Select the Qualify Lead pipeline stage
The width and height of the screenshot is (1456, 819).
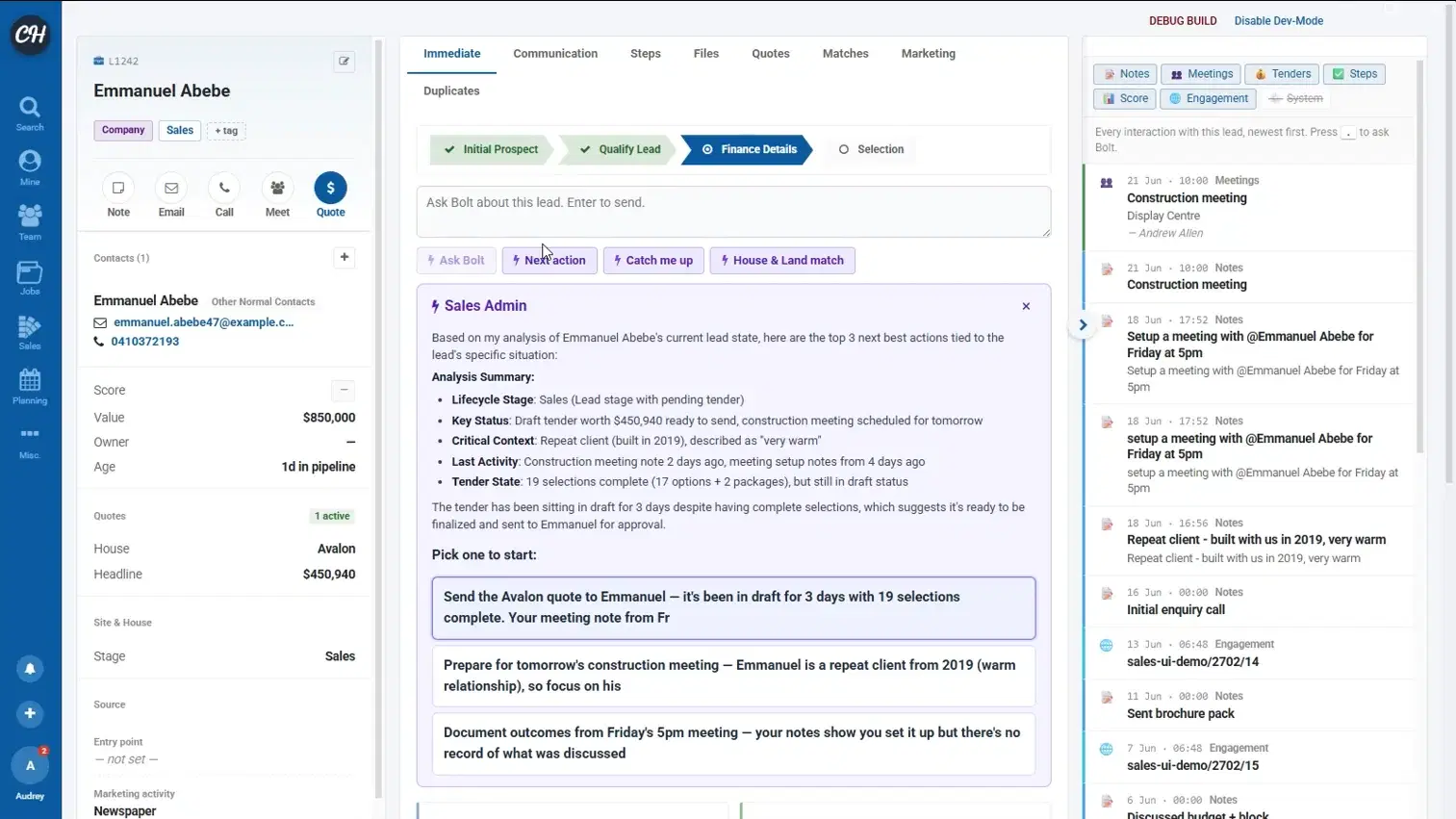coord(620,149)
